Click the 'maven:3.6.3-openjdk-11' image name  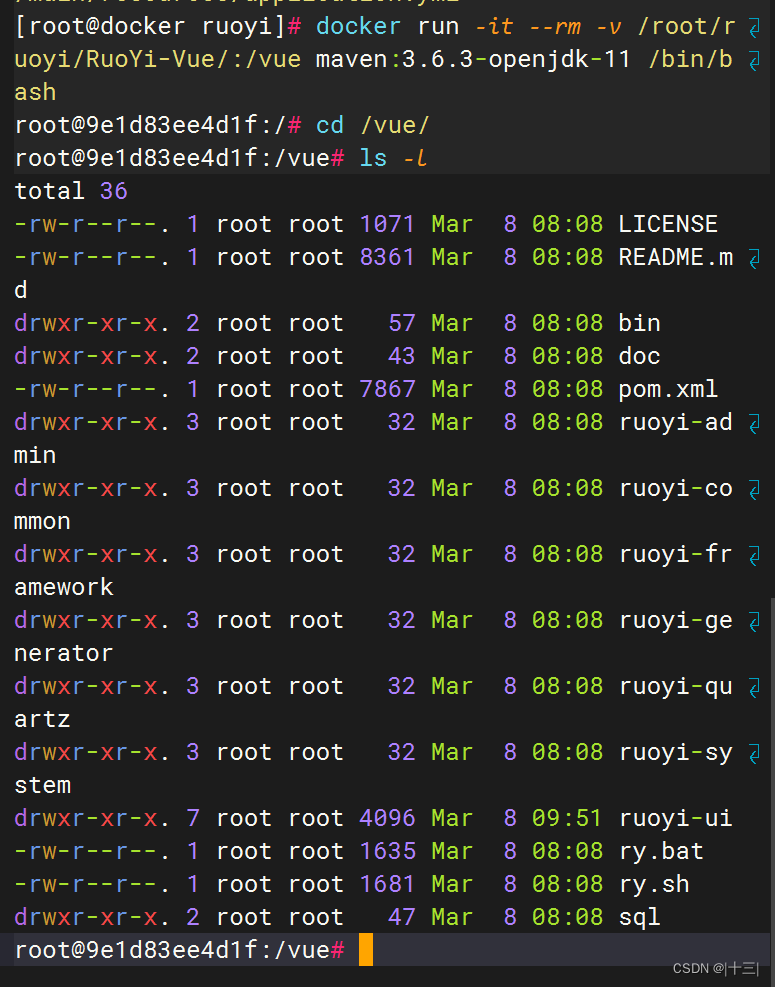pyautogui.click(x=473, y=59)
